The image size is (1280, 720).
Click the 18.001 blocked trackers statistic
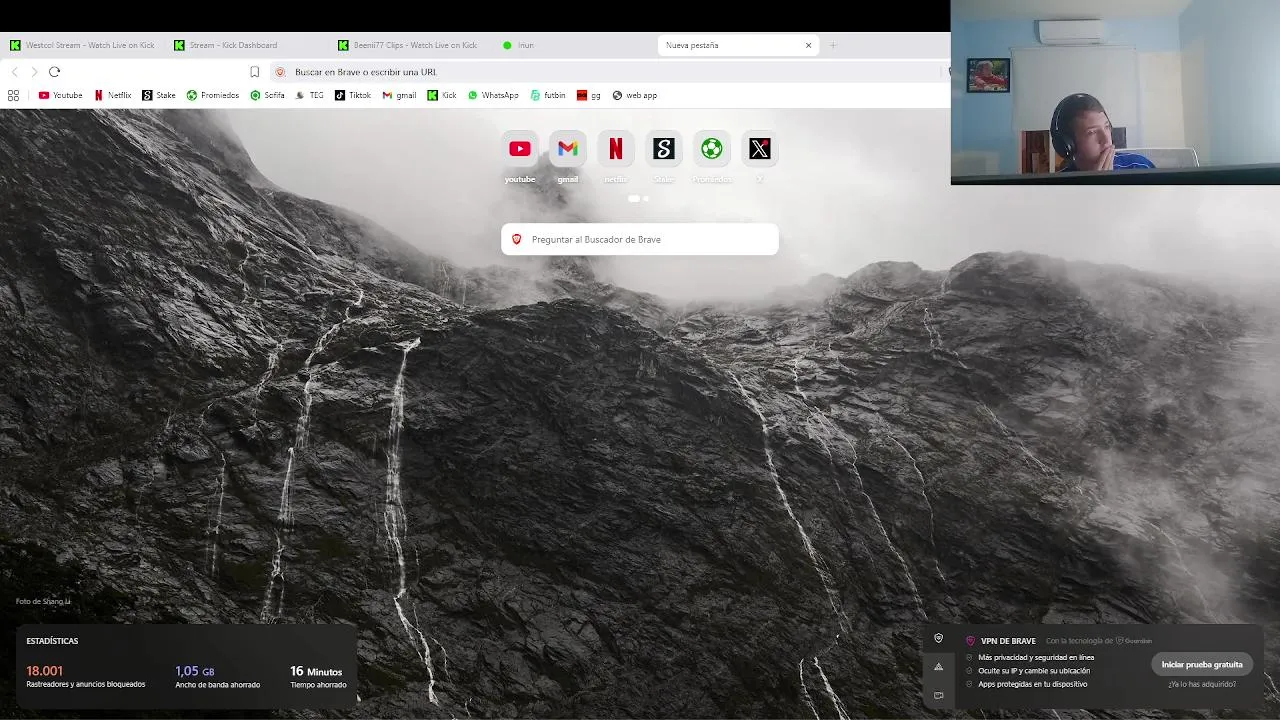point(86,677)
